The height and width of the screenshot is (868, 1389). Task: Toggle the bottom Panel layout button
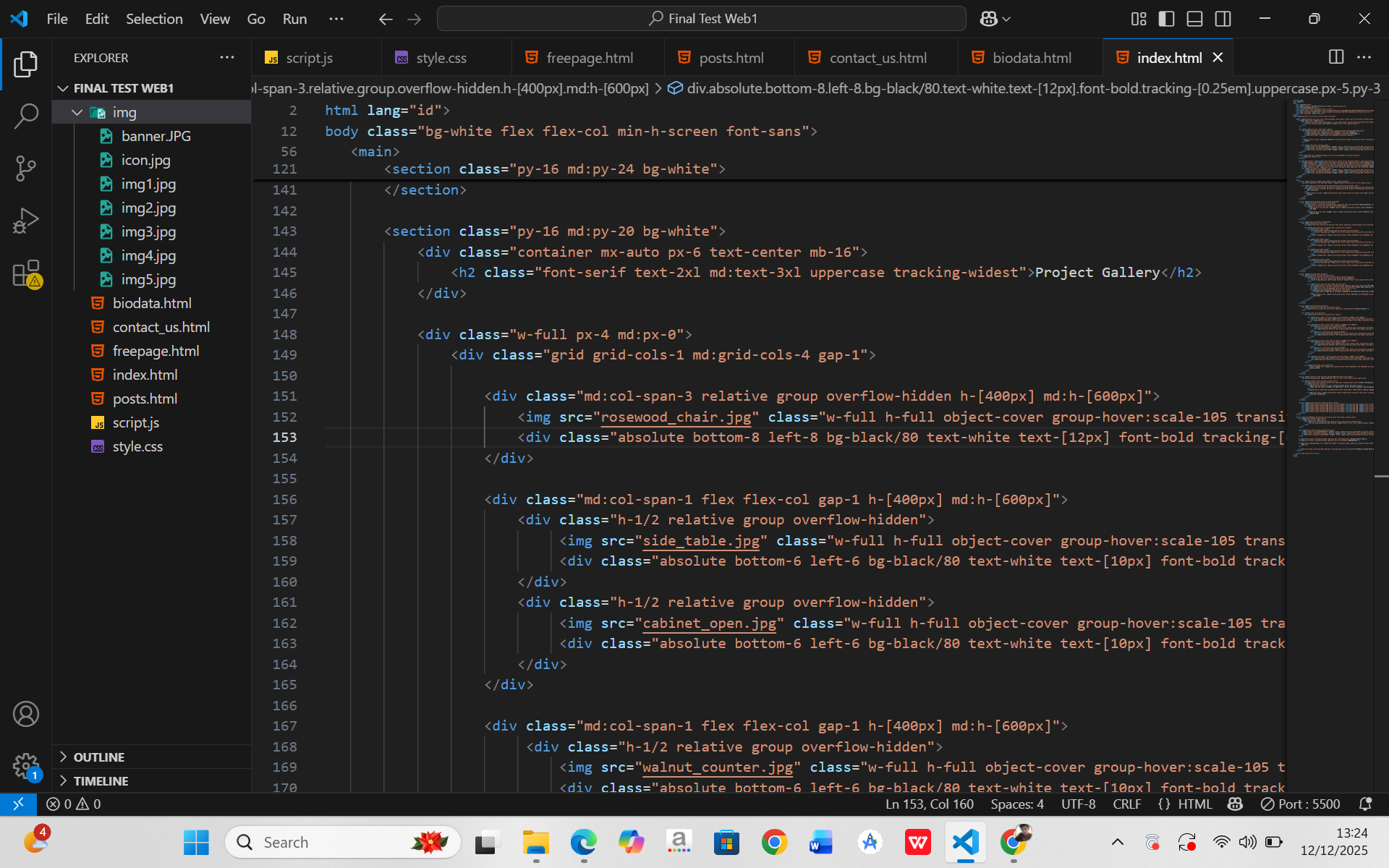tap(1194, 19)
